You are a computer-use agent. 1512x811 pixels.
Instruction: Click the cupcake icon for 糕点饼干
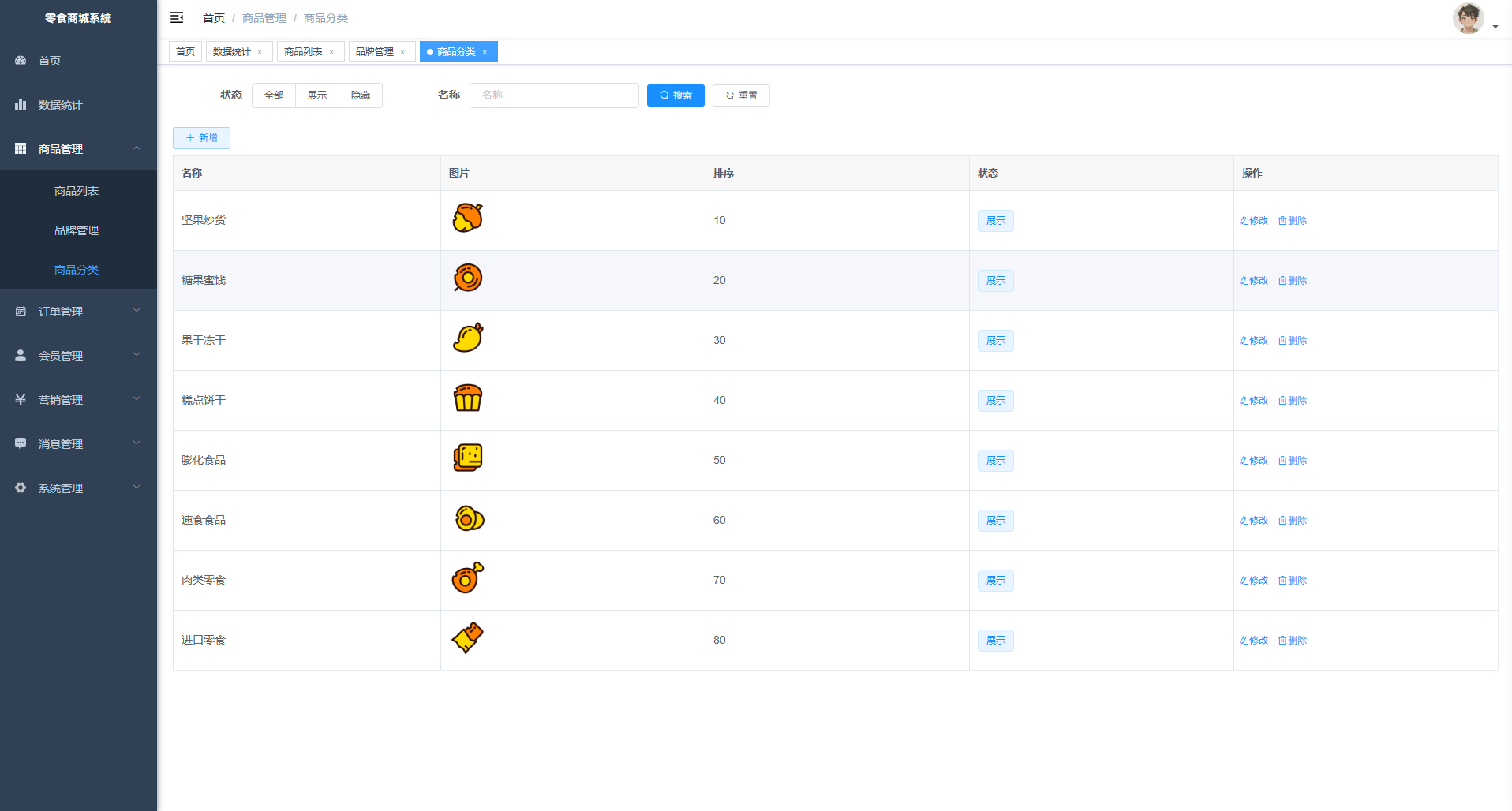pyautogui.click(x=467, y=398)
